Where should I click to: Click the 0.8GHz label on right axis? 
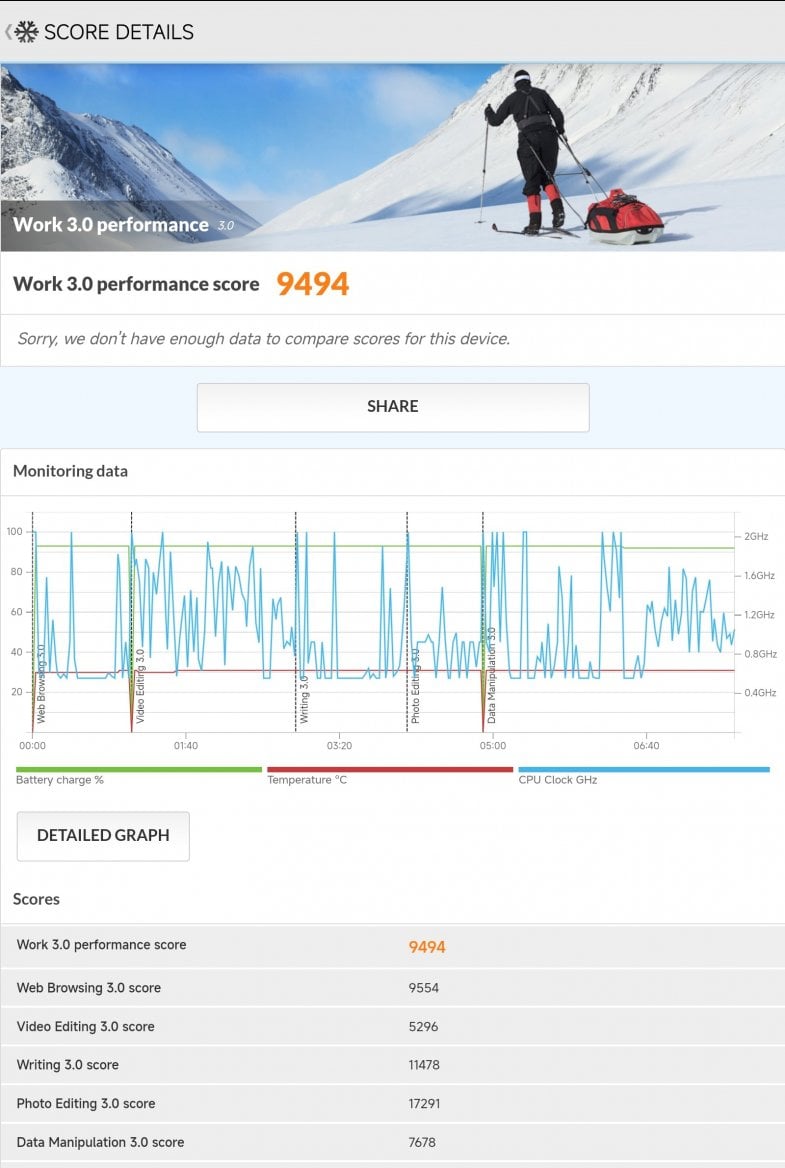click(x=760, y=654)
